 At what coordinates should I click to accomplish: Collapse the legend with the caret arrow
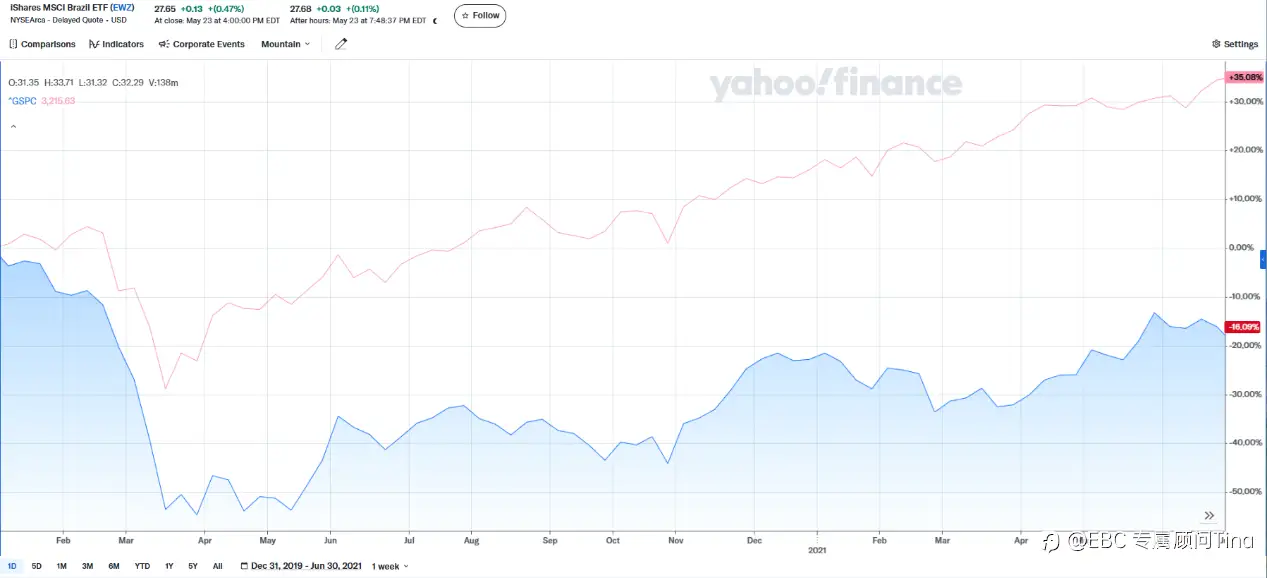(13, 127)
